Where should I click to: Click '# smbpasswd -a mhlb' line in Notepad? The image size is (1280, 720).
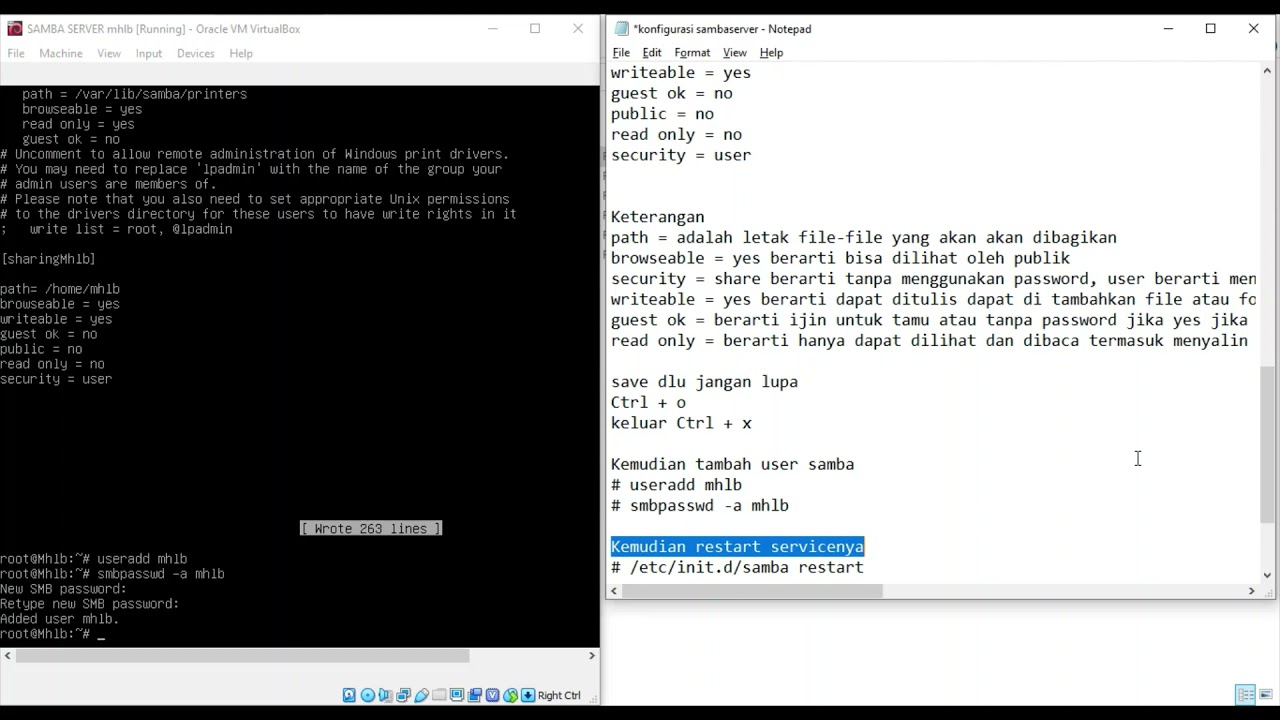pyautogui.click(x=700, y=505)
